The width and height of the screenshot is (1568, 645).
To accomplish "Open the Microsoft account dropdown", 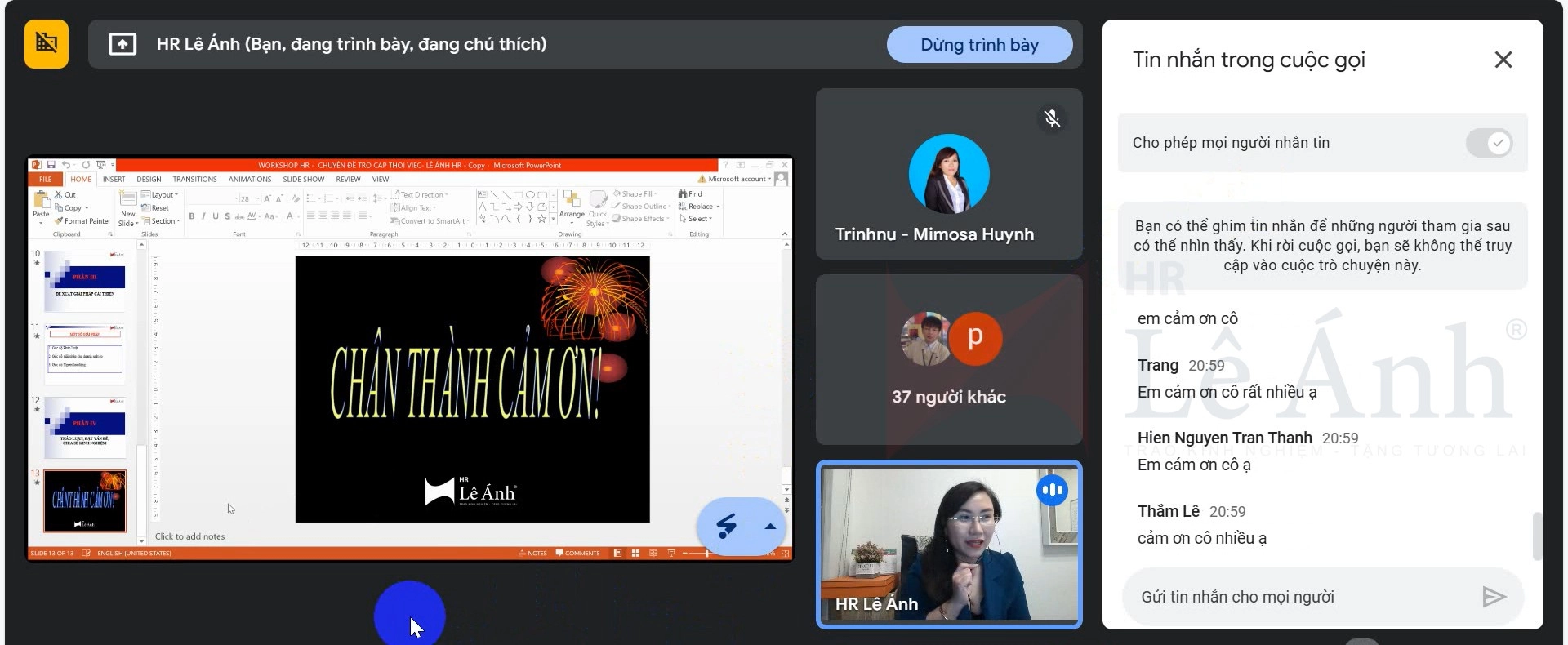I will click(x=735, y=179).
